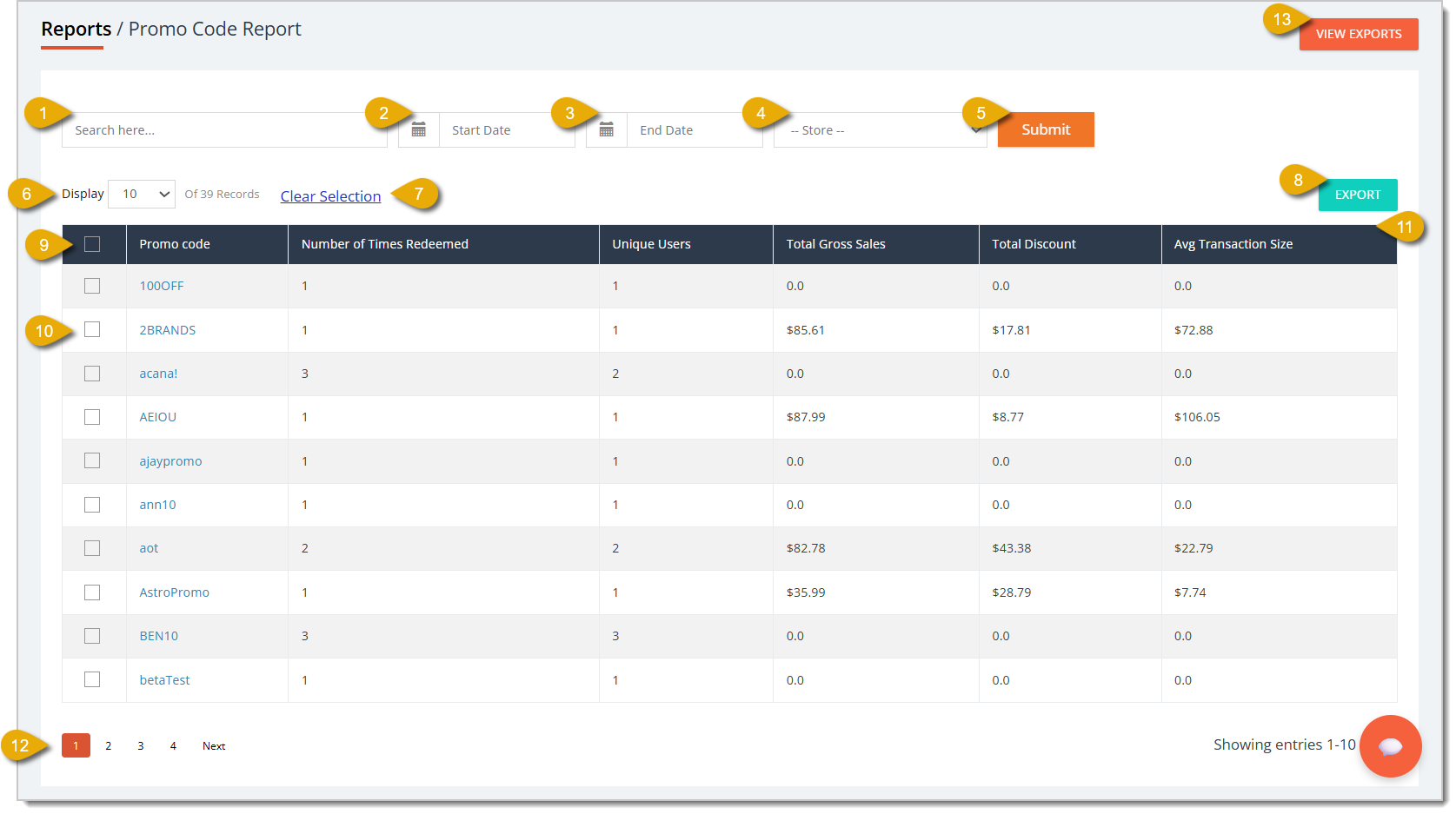Open the Store dropdown

(x=880, y=129)
